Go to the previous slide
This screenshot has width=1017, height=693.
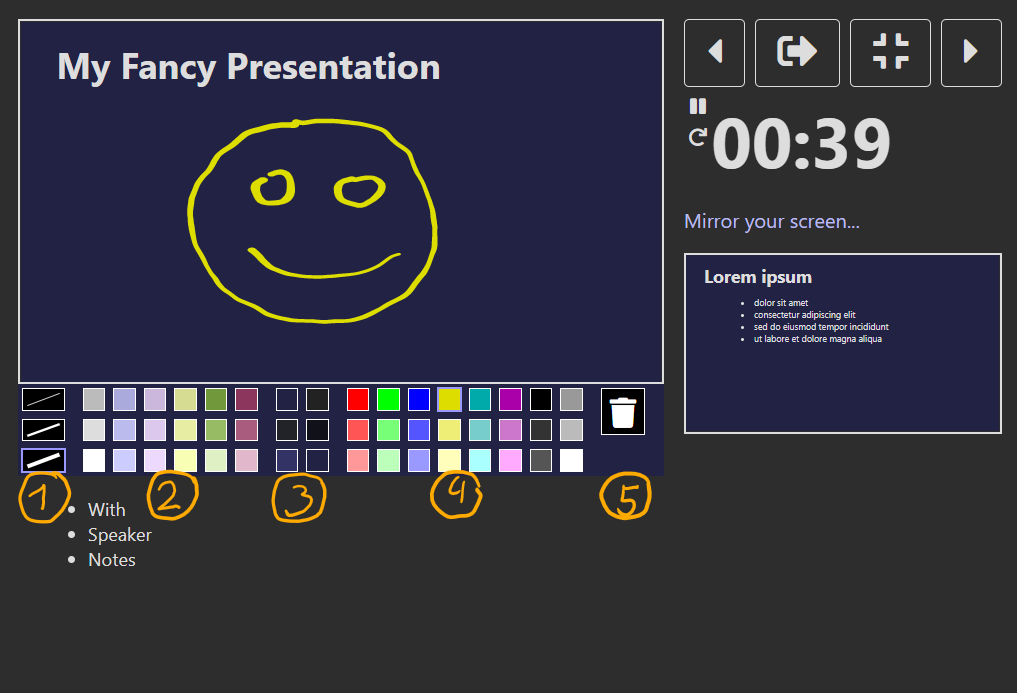tap(714, 52)
